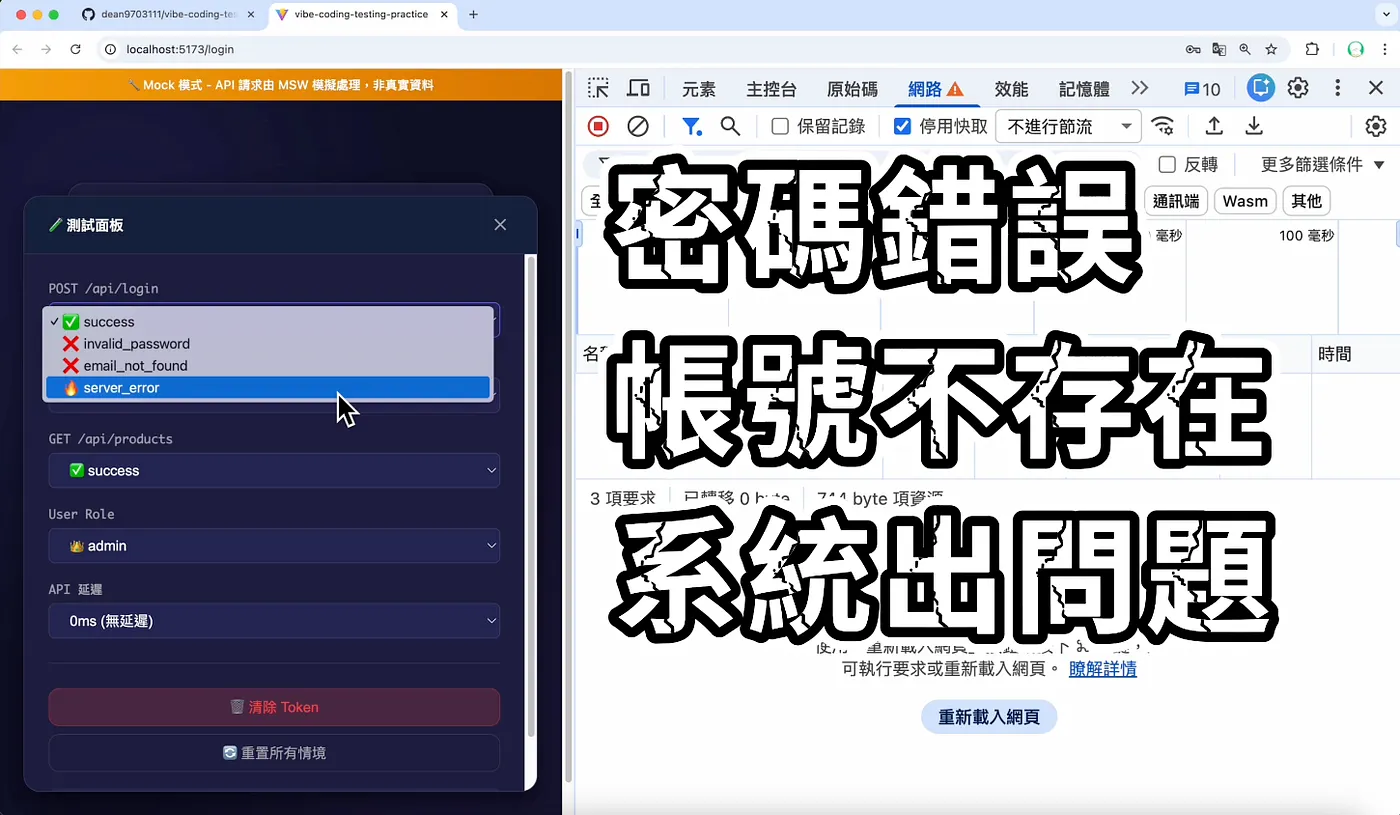Expand the 更多篩選條件 dropdown
The image size is (1400, 815).
[x=1323, y=165]
